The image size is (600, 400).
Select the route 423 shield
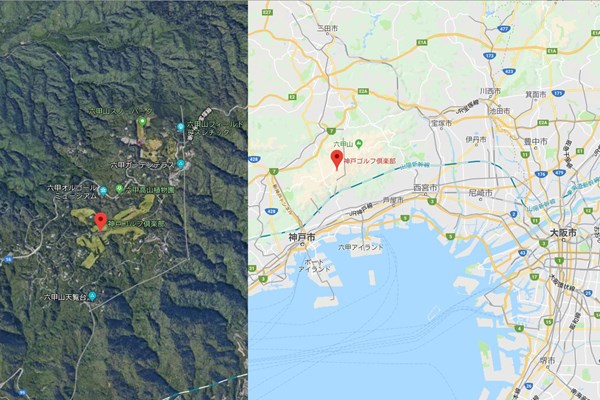509,72
